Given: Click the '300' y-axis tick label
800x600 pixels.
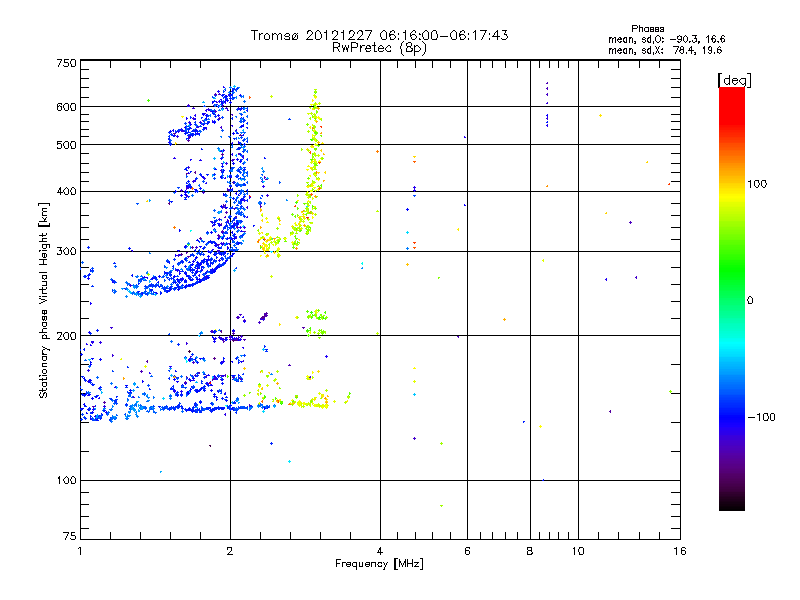Looking at the screenshot, I should click(x=67, y=252).
